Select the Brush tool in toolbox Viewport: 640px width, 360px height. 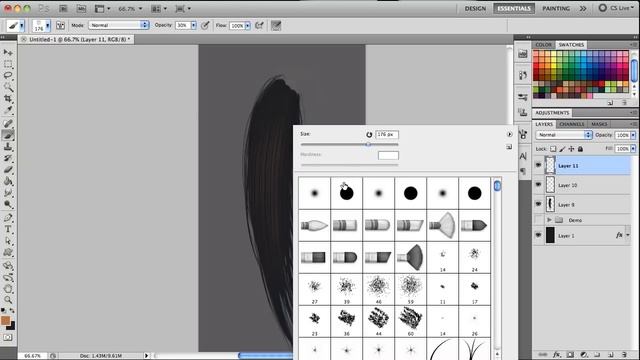[8, 135]
